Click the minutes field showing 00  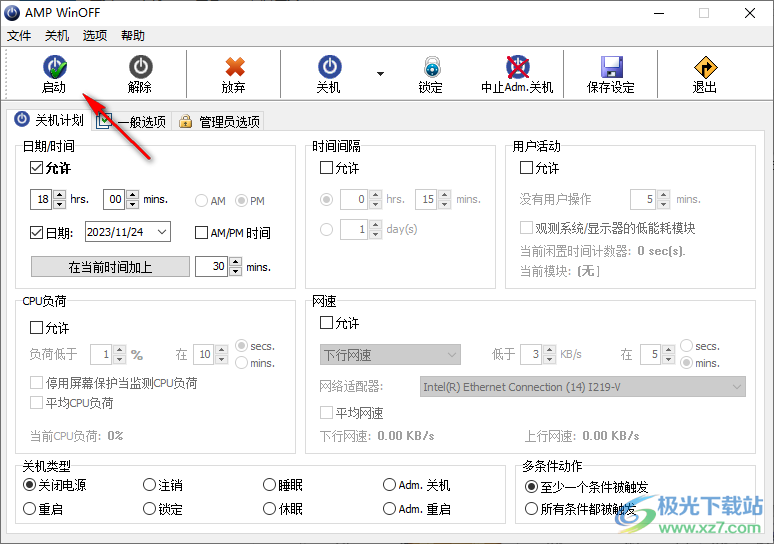click(115, 199)
